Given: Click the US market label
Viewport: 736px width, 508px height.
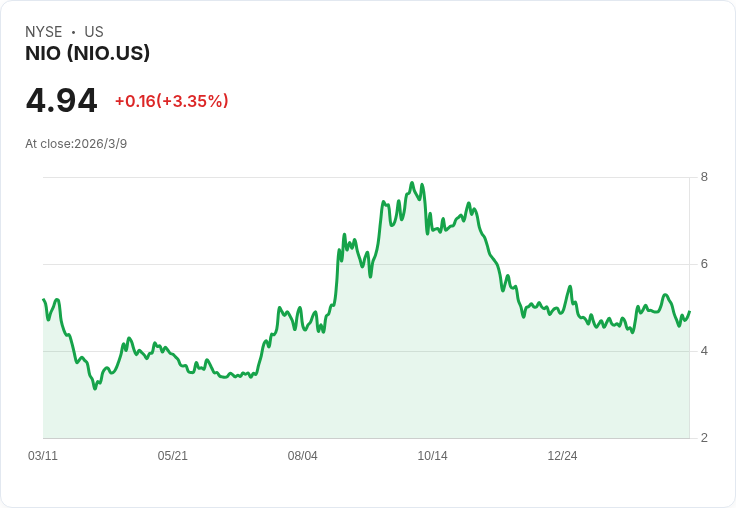Looking at the screenshot, I should point(94,32).
